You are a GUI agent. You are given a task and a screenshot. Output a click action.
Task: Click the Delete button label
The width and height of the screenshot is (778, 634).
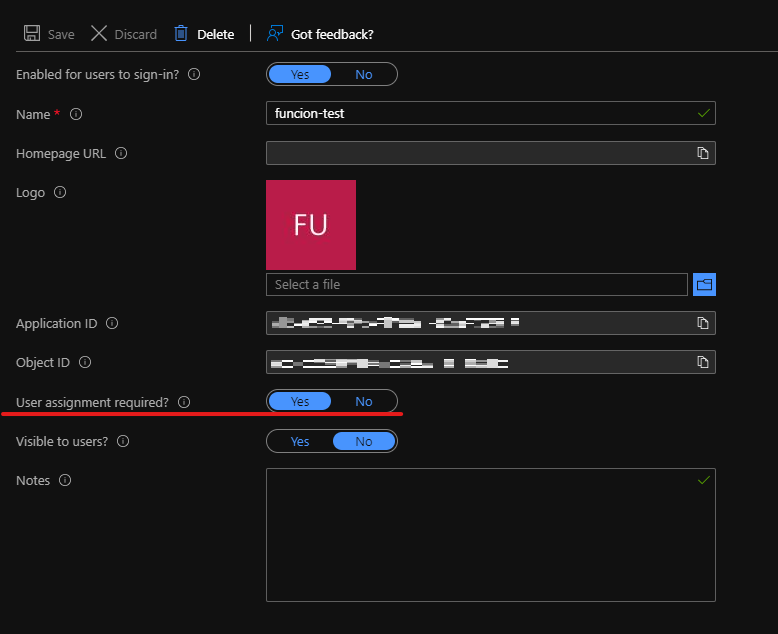[x=215, y=34]
